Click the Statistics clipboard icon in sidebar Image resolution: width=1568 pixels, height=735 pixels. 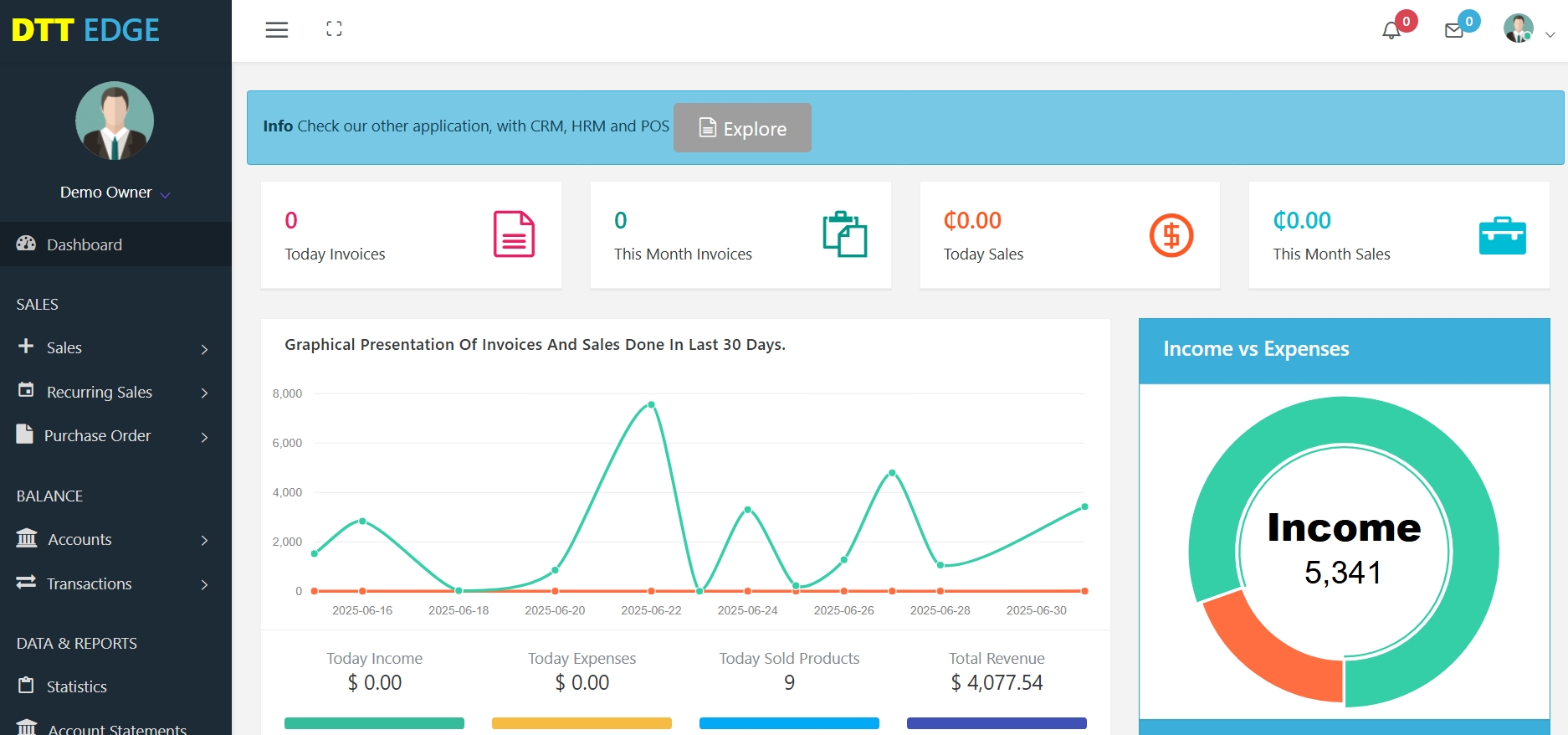click(27, 686)
